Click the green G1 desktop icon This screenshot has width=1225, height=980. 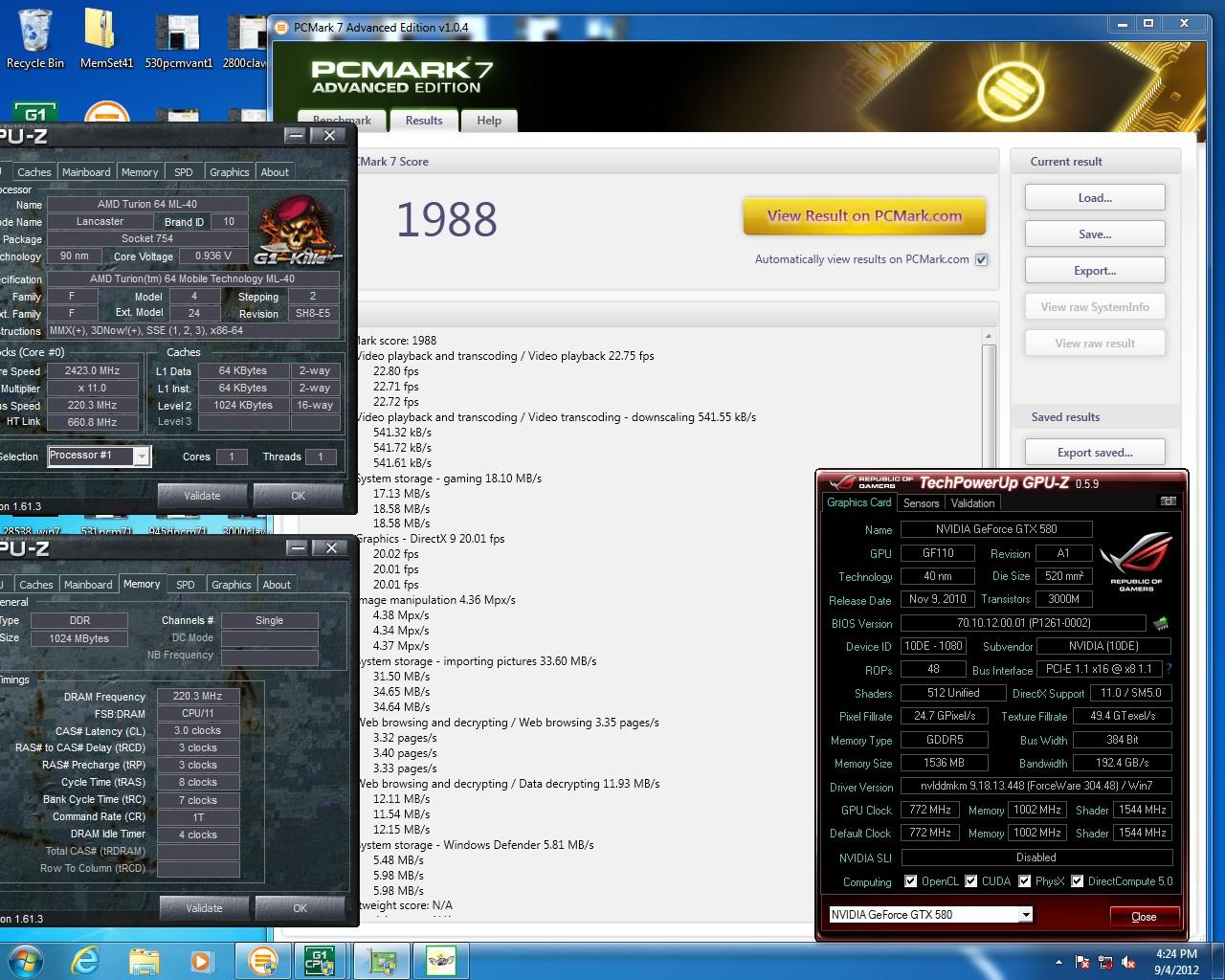click(35, 111)
